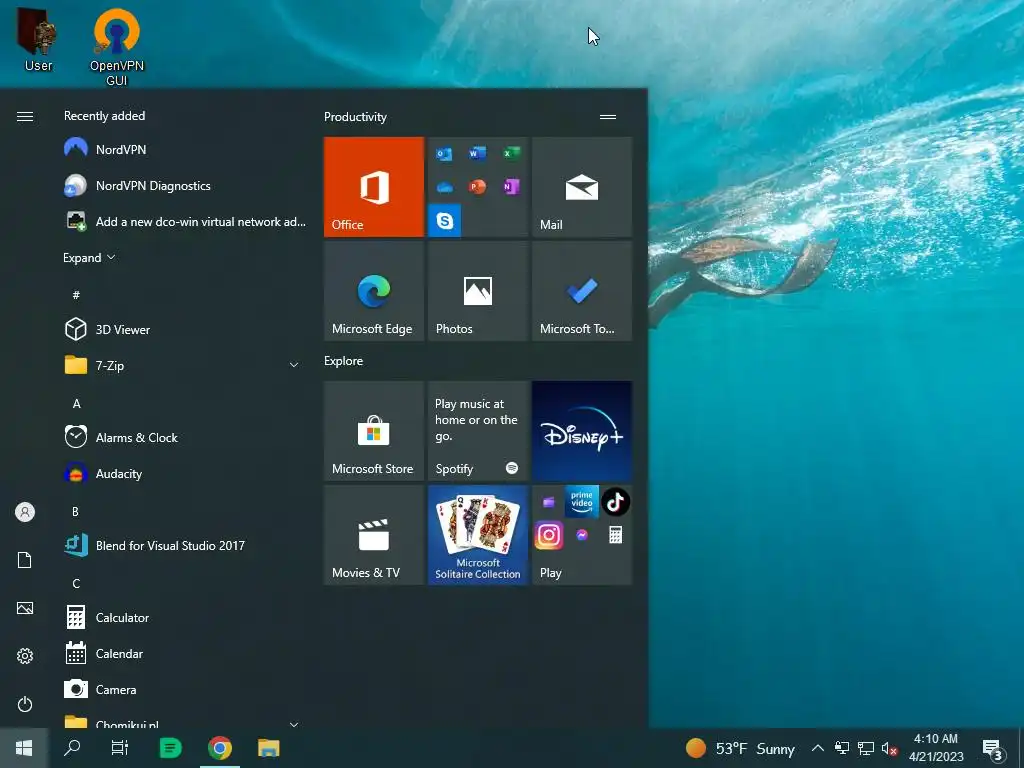Image resolution: width=1024 pixels, height=768 pixels.
Task: Expand the 7-Zip folder chevron
Action: [294, 366]
